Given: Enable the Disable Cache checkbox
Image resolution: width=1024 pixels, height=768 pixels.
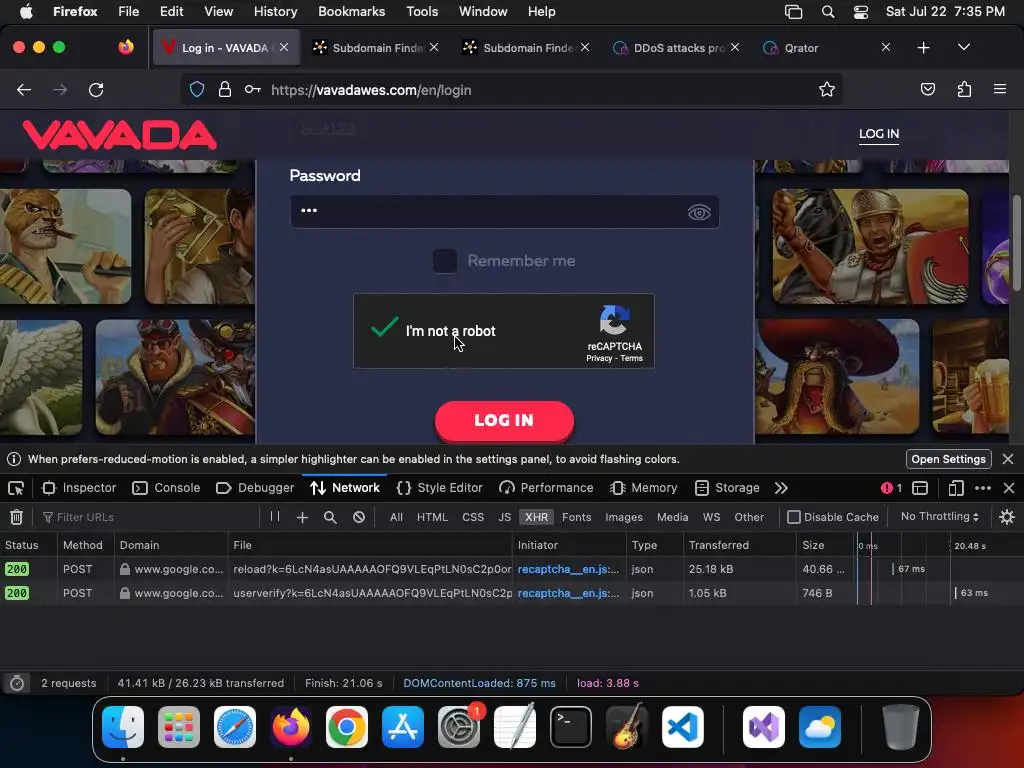Looking at the screenshot, I should (x=793, y=517).
